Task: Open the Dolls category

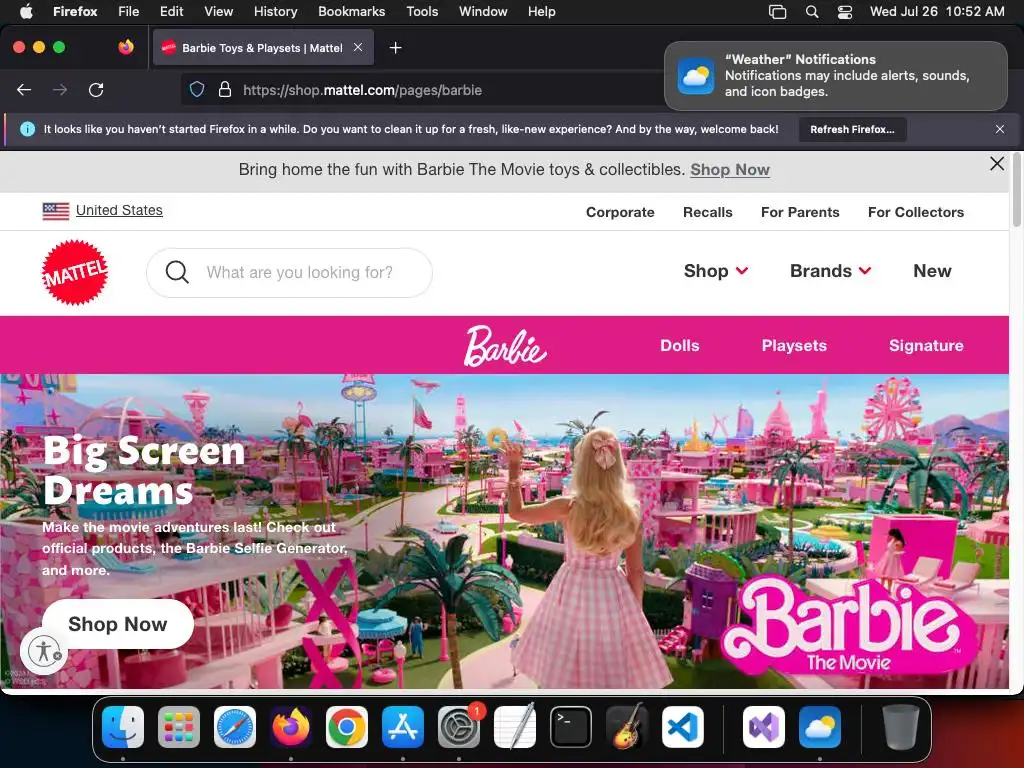Action: click(679, 345)
